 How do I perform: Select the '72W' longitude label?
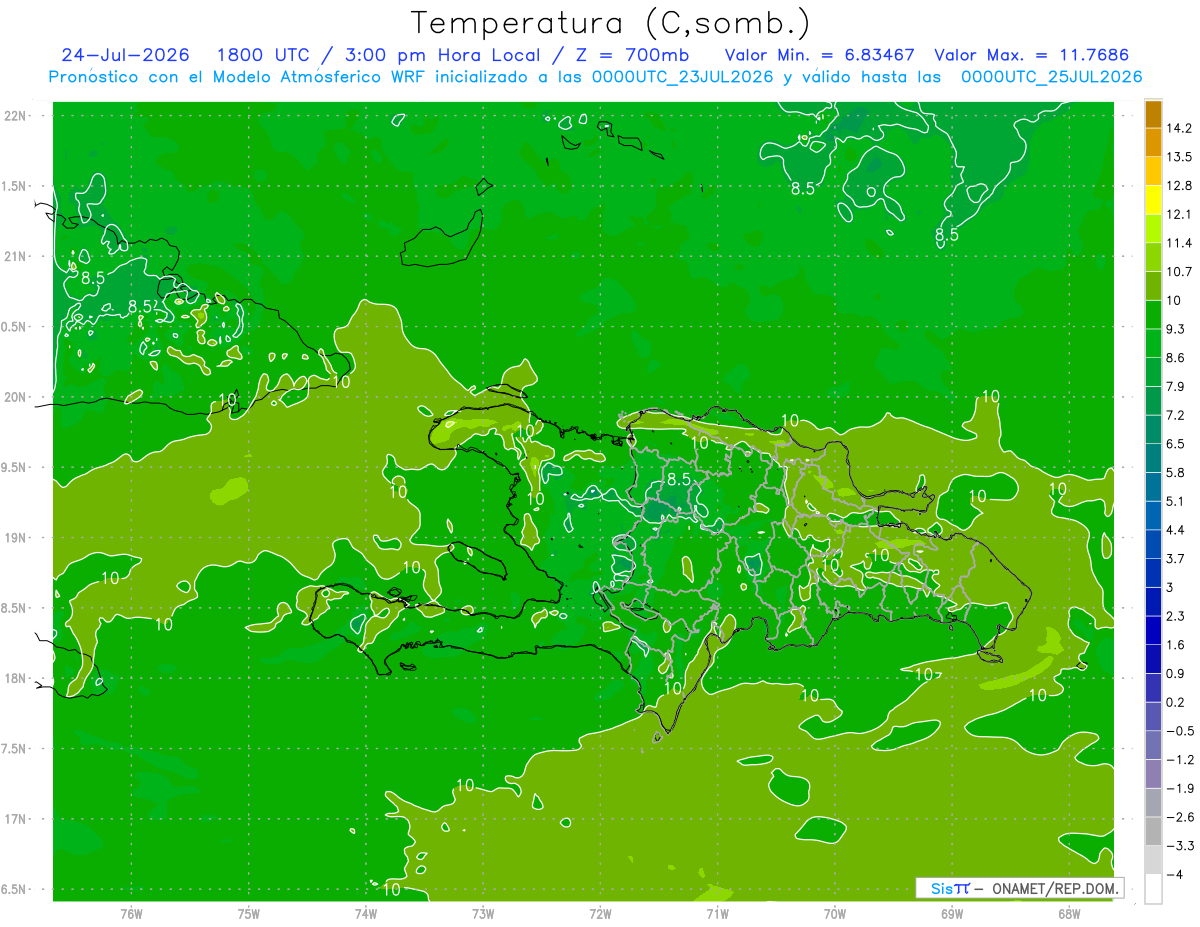point(600,913)
